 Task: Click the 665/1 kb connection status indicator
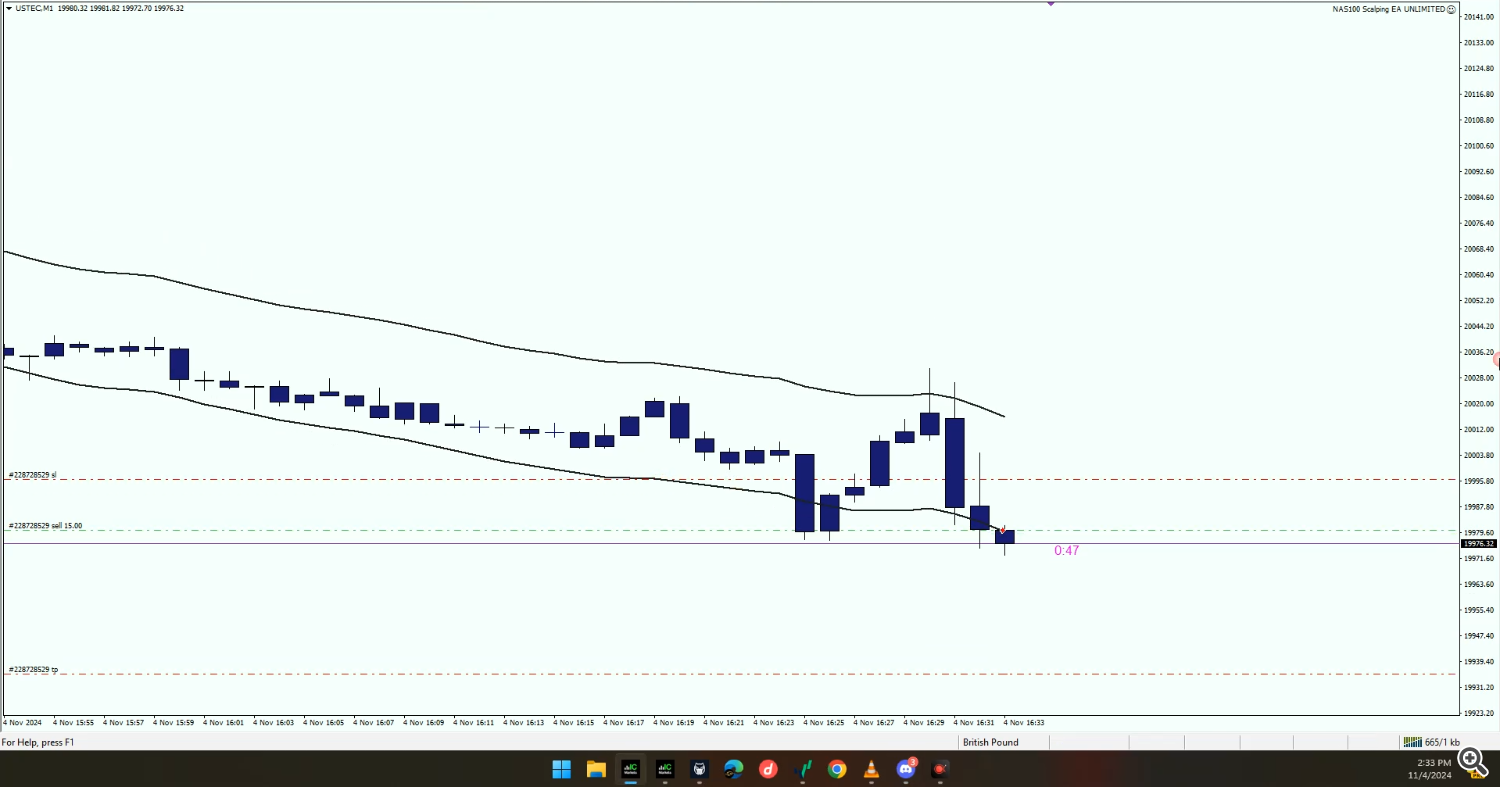[x=1431, y=742]
